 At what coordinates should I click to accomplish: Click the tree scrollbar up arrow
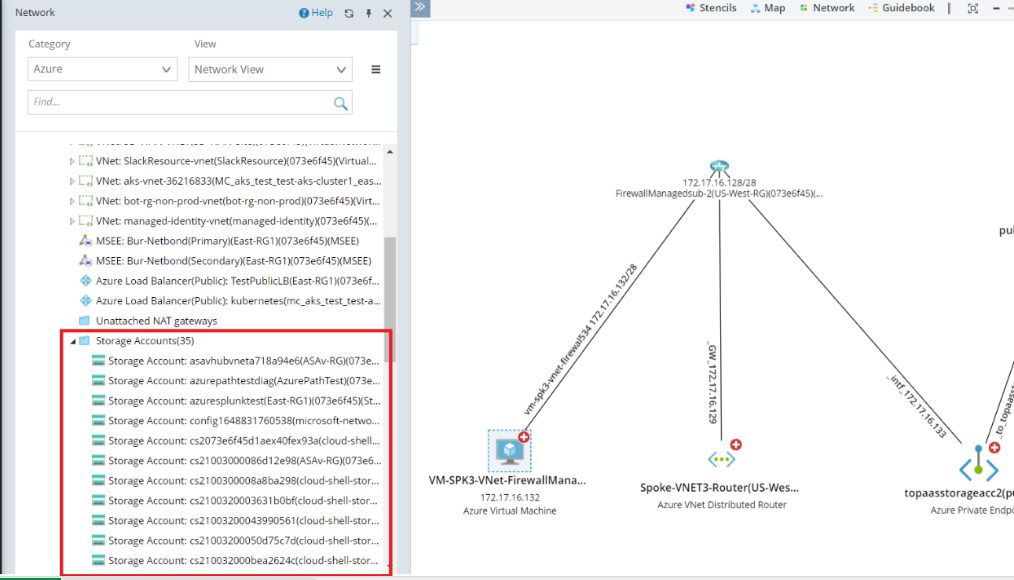click(x=390, y=152)
